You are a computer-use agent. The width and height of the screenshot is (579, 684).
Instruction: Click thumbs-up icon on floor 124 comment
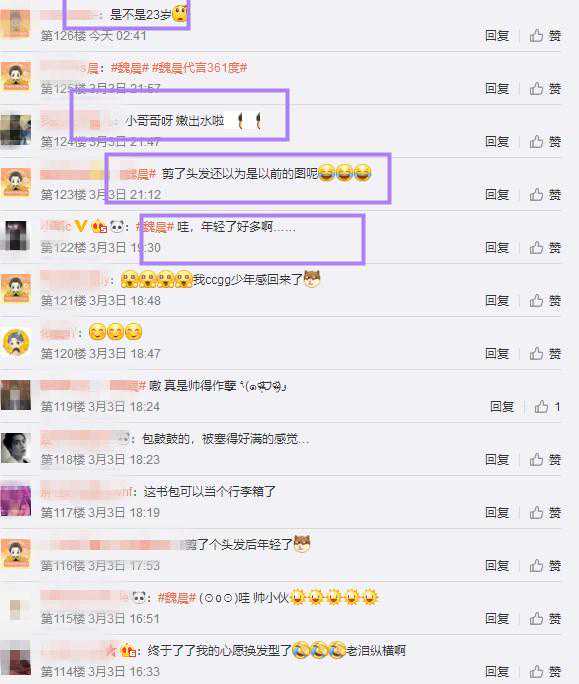coord(536,142)
